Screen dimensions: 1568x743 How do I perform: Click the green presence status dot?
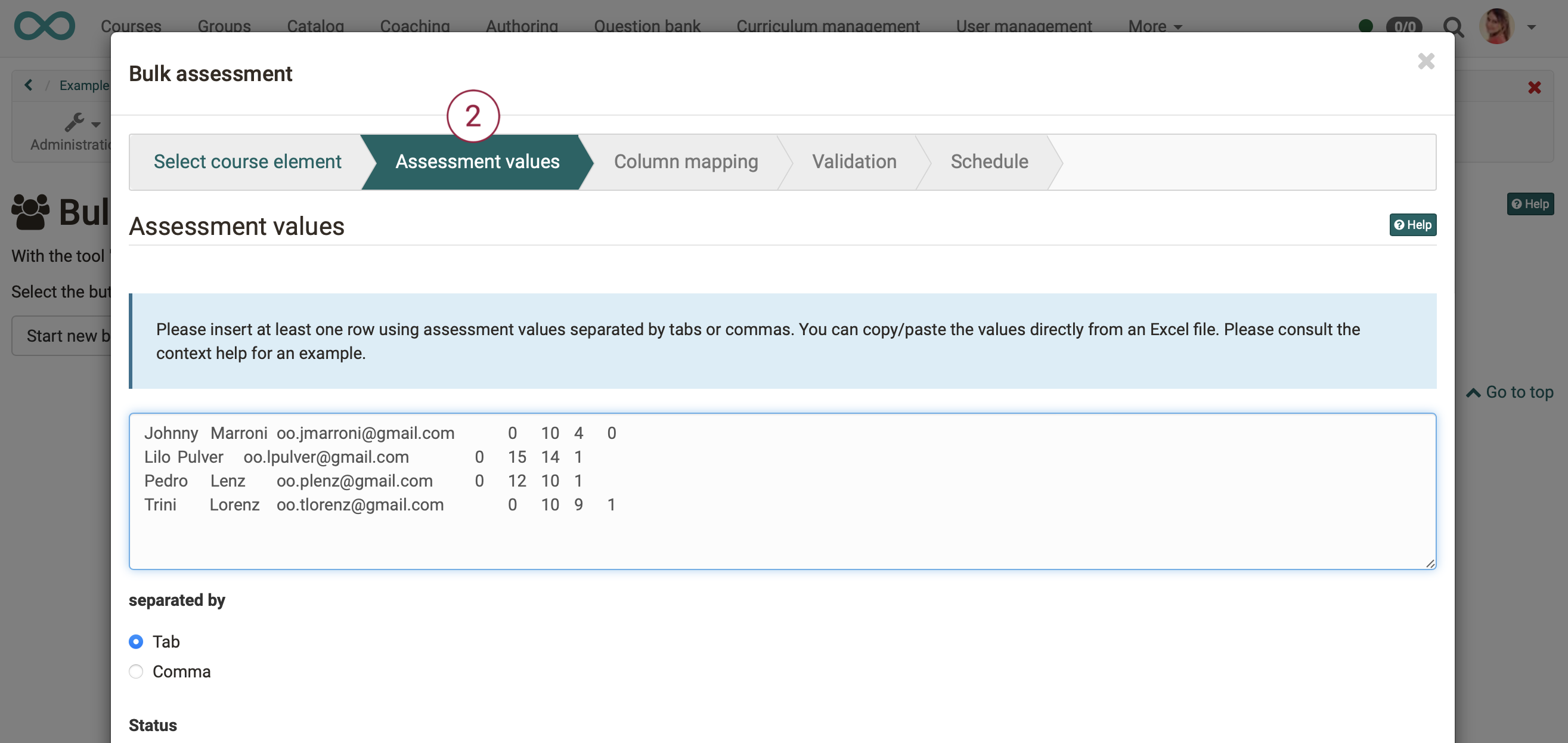(1366, 26)
